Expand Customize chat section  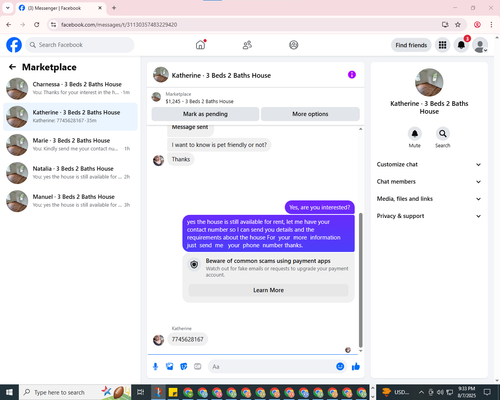tap(429, 164)
